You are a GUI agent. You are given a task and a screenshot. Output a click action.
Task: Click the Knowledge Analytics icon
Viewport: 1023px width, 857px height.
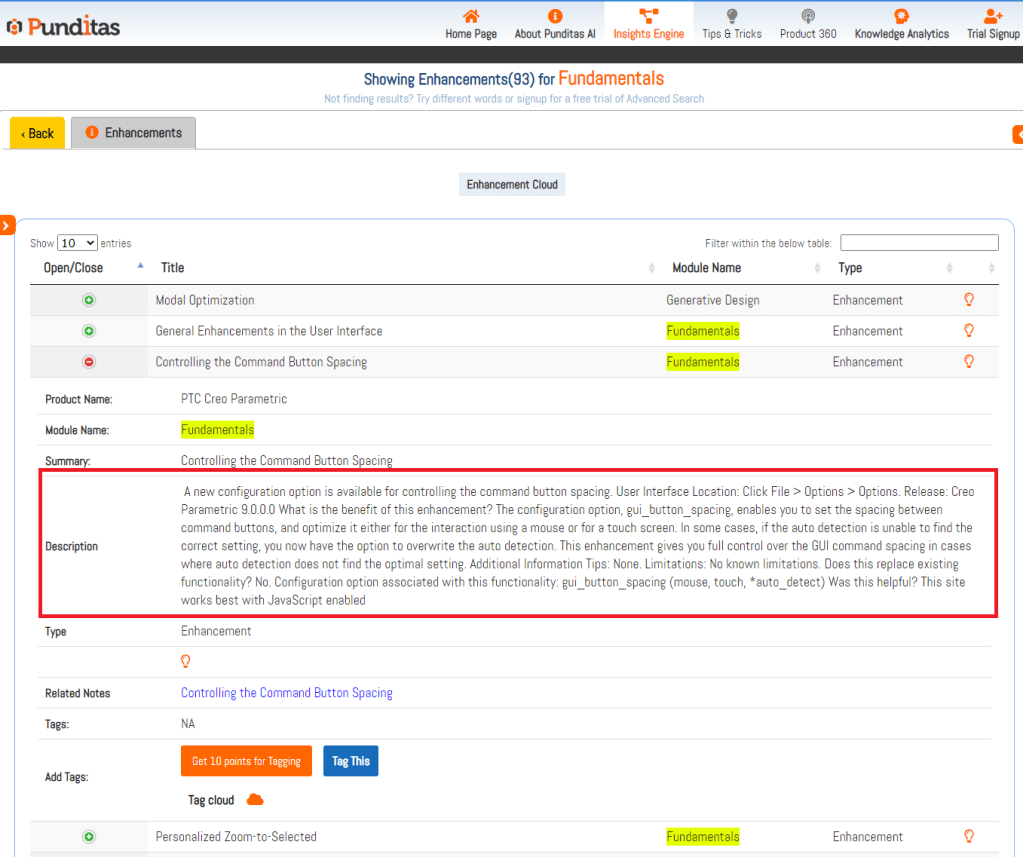point(901,16)
